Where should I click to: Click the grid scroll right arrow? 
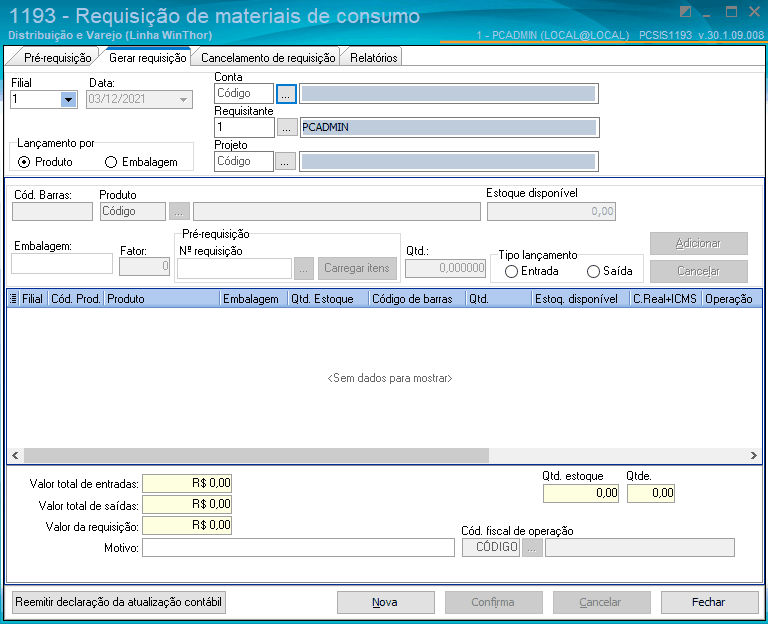[753, 456]
